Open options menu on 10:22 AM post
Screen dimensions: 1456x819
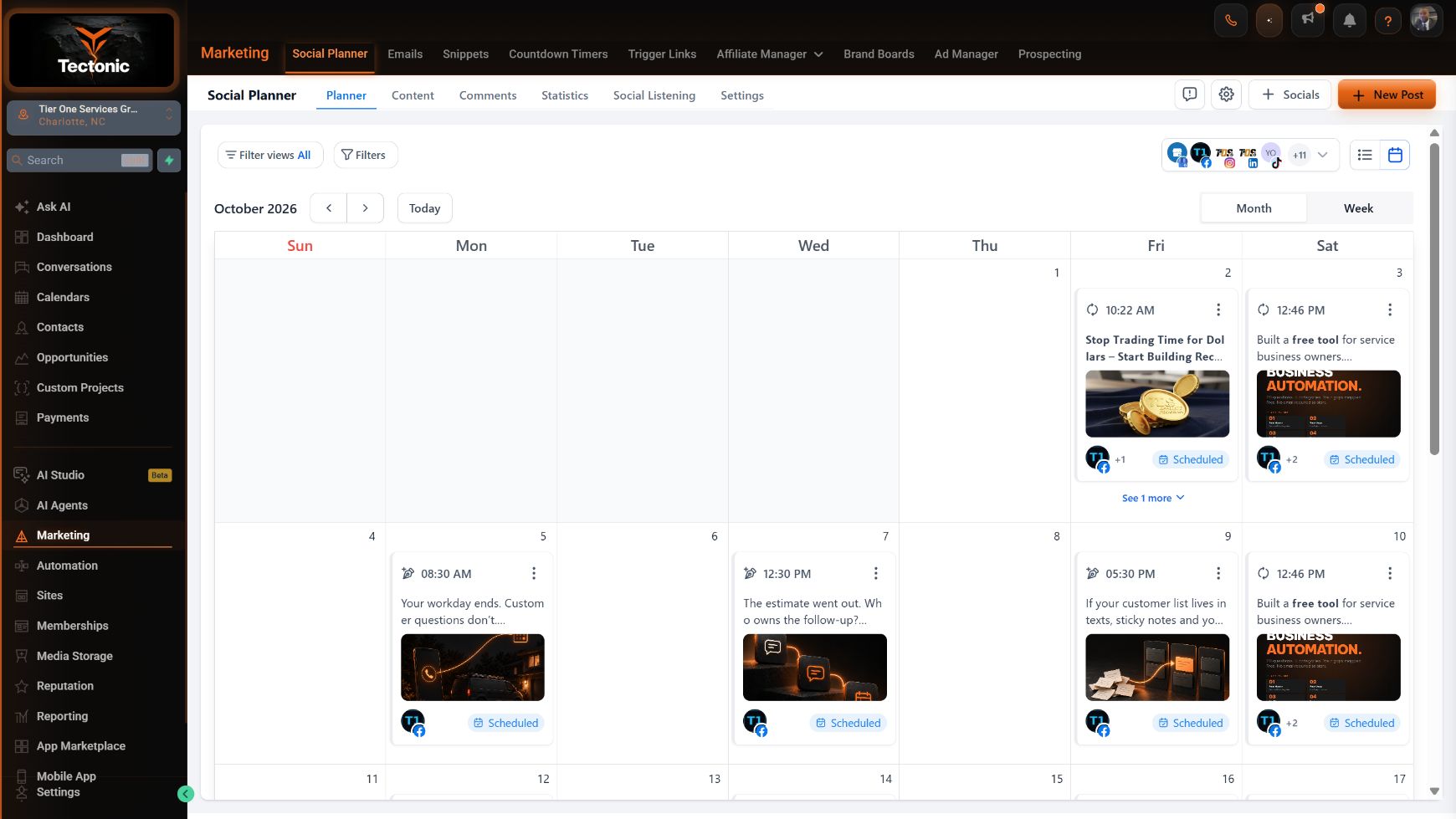[1218, 310]
